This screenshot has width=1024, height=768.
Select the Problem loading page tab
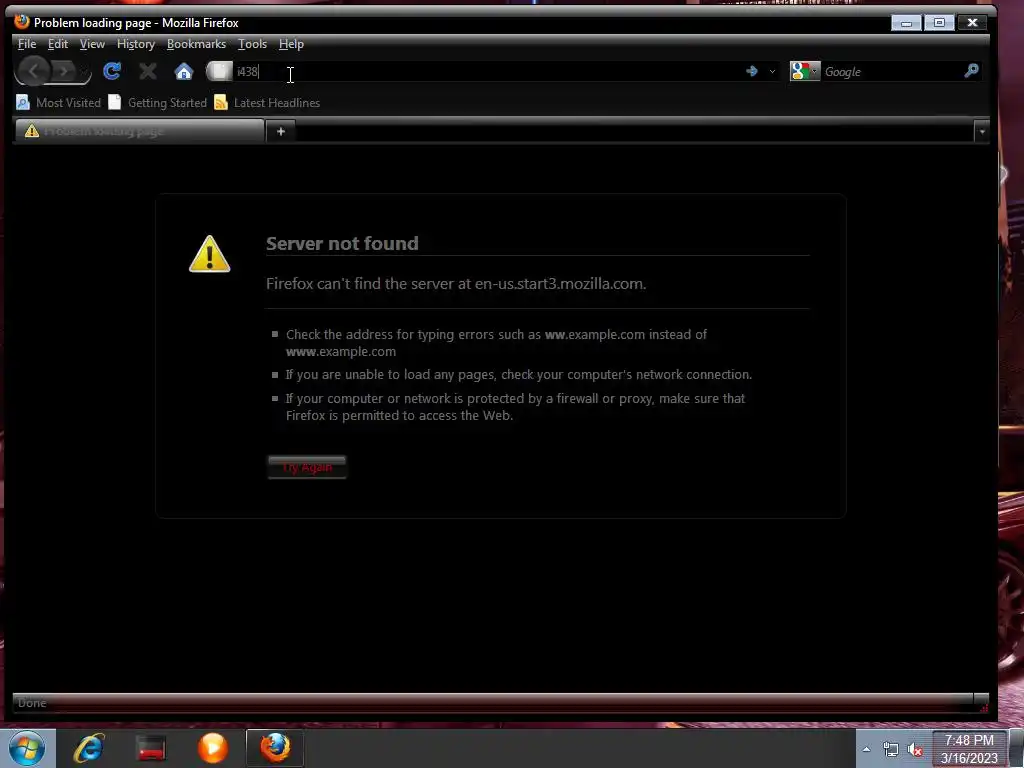point(139,131)
